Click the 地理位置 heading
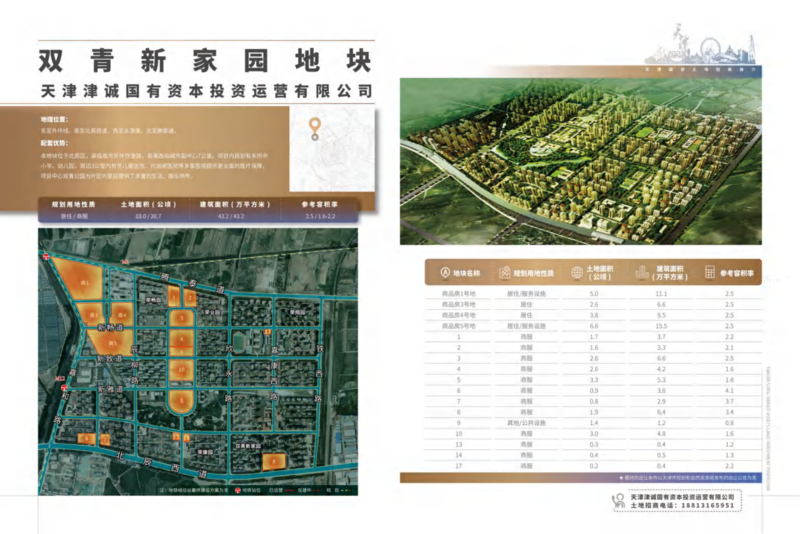800x534 pixels. (54, 119)
